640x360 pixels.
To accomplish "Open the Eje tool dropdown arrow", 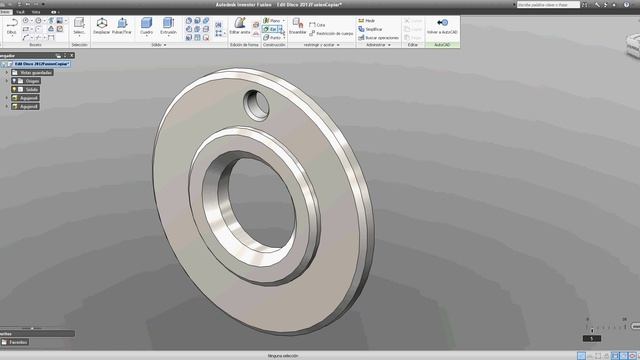I will pyautogui.click(x=280, y=29).
